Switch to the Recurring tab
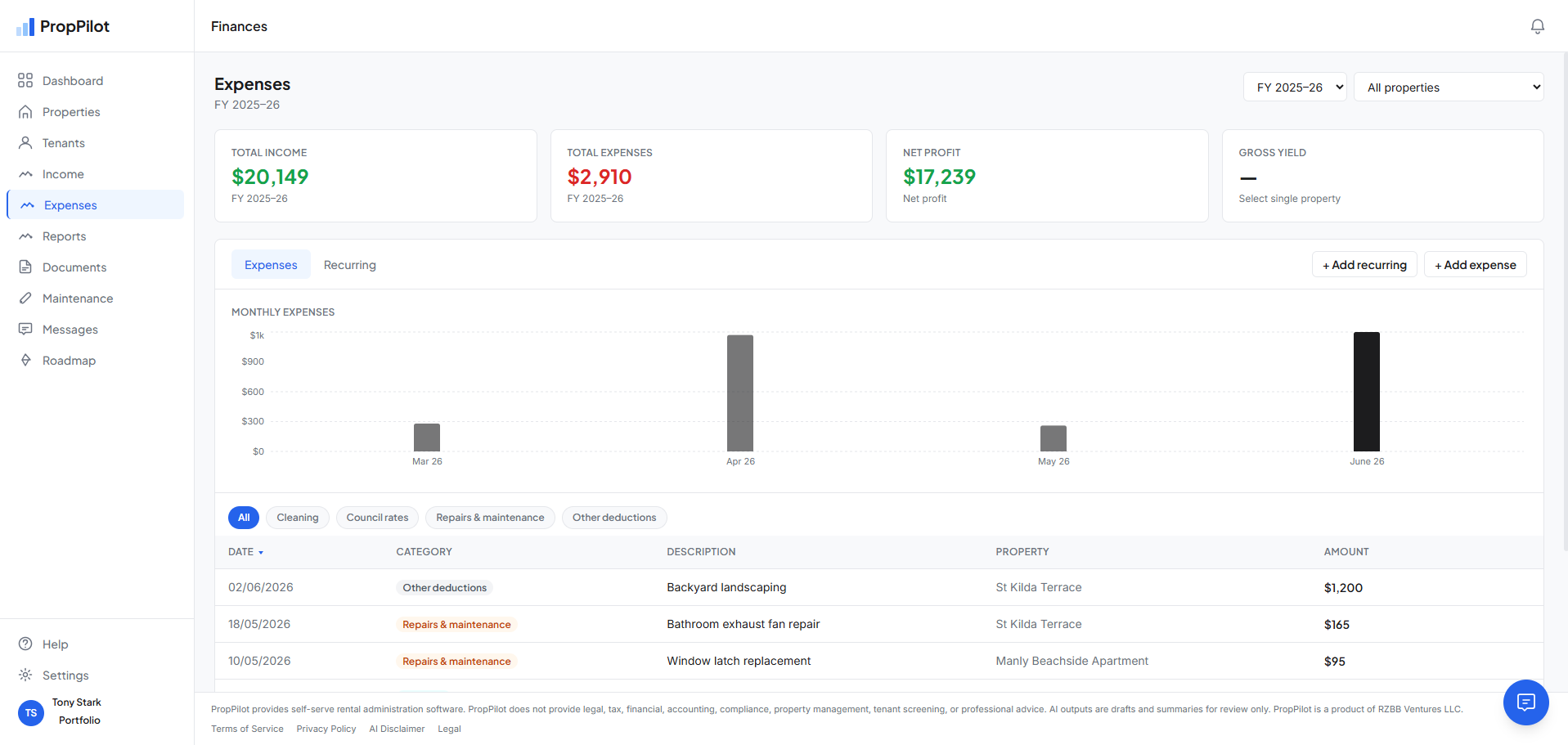The image size is (1568, 745). tap(350, 265)
